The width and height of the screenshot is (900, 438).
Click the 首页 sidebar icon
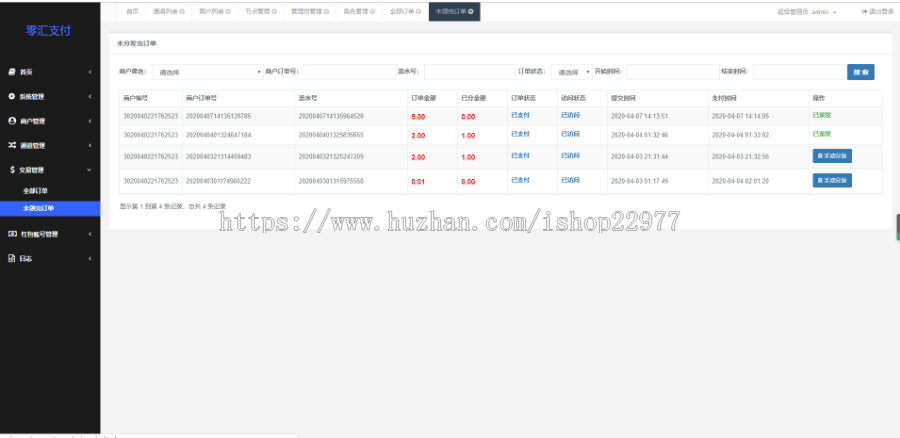(11, 72)
